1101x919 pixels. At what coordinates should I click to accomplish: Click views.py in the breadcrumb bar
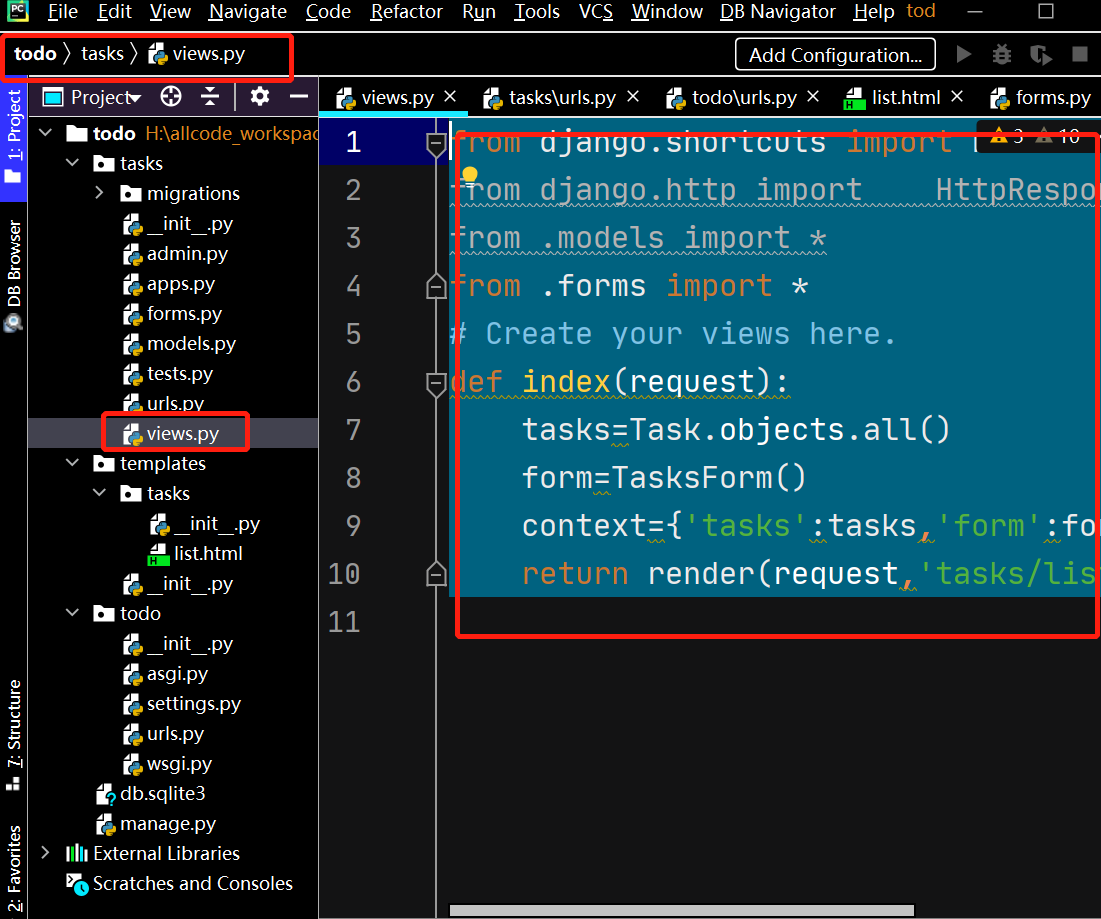(197, 53)
